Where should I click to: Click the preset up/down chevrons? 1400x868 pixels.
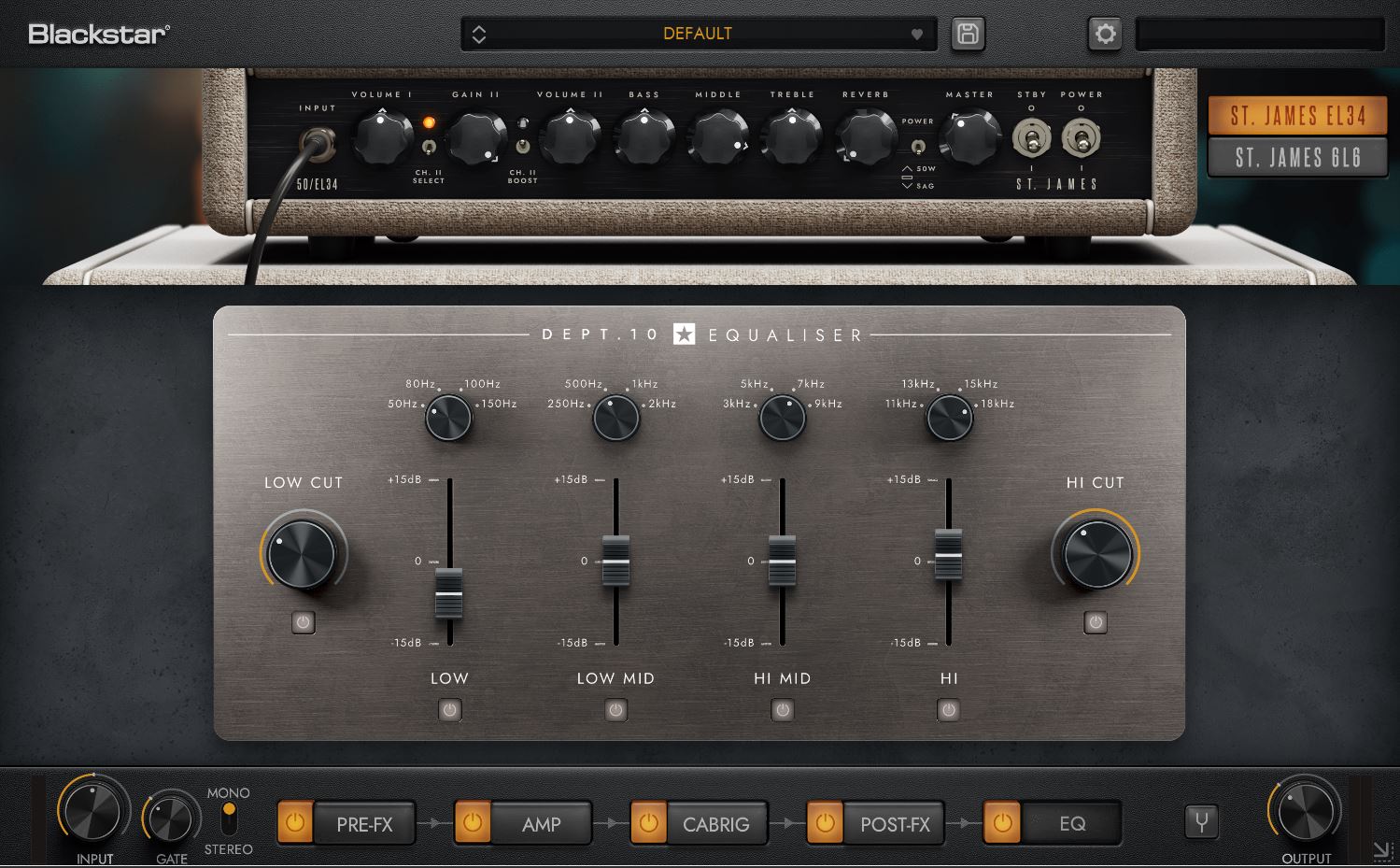[x=479, y=33]
